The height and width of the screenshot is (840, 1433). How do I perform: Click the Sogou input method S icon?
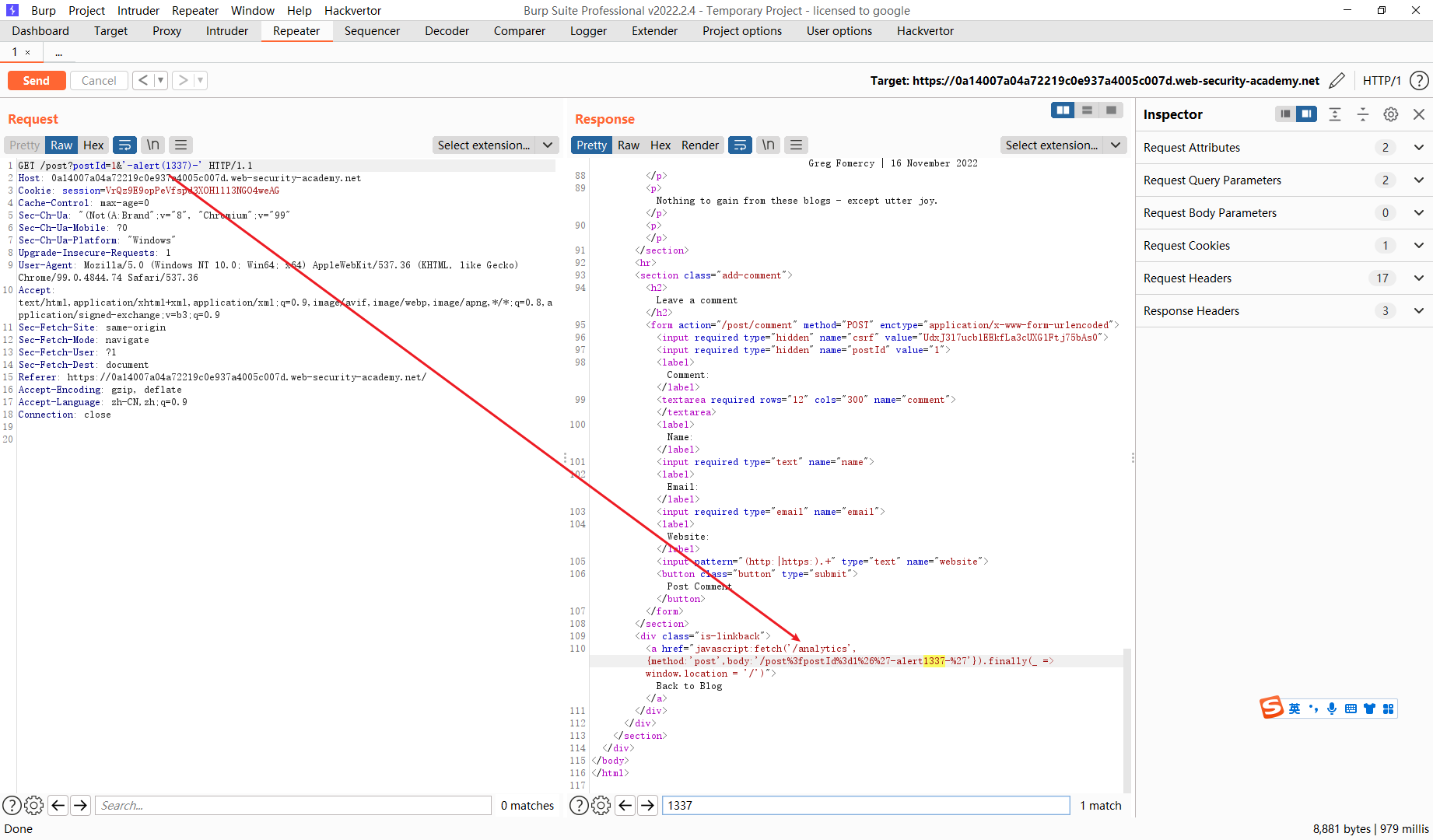point(1271,708)
